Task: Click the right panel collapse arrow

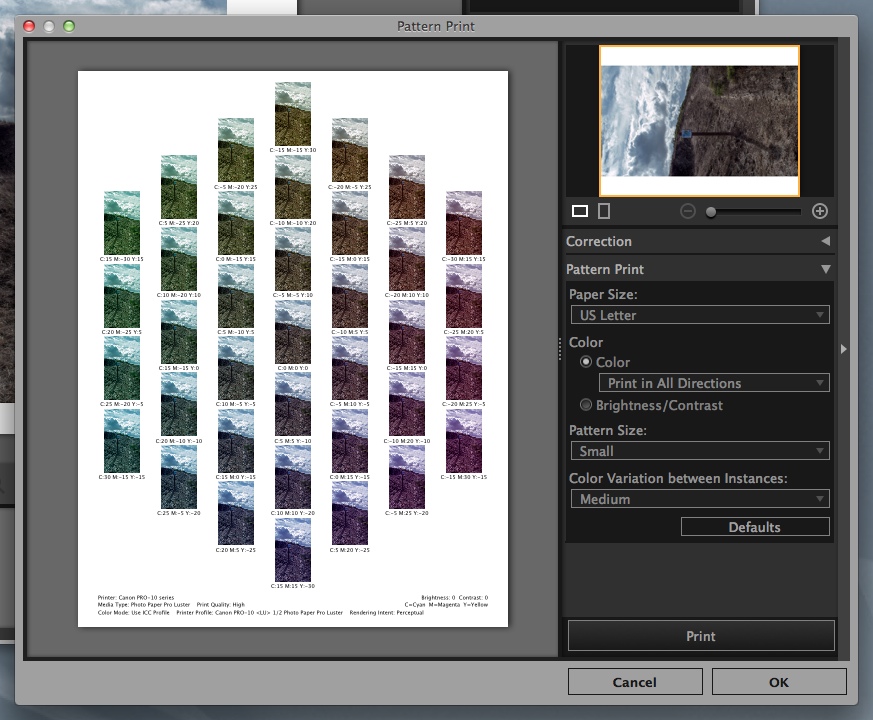Action: (844, 349)
